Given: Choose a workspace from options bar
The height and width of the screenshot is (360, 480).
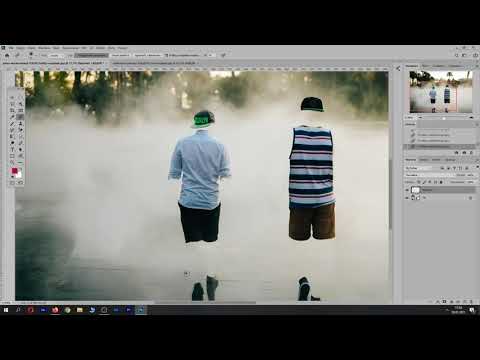Looking at the screenshot, I should (x=465, y=55).
